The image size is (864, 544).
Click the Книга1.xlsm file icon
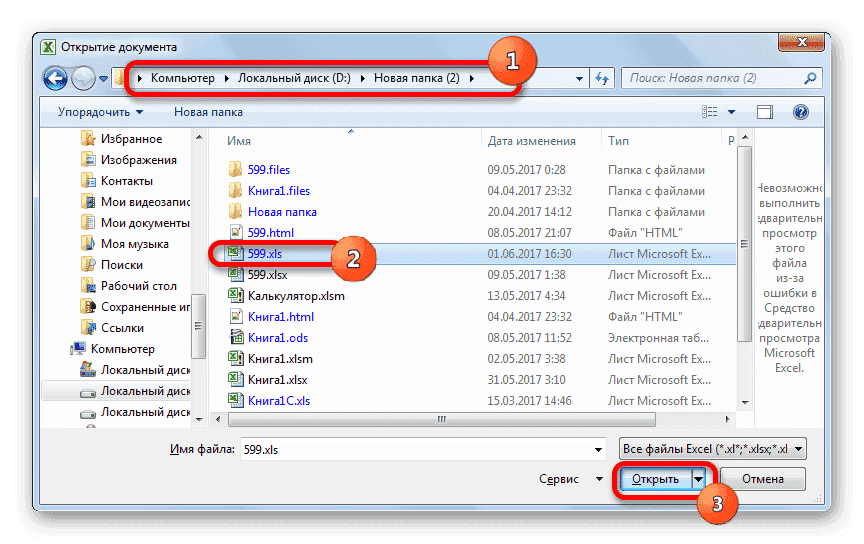(235, 358)
